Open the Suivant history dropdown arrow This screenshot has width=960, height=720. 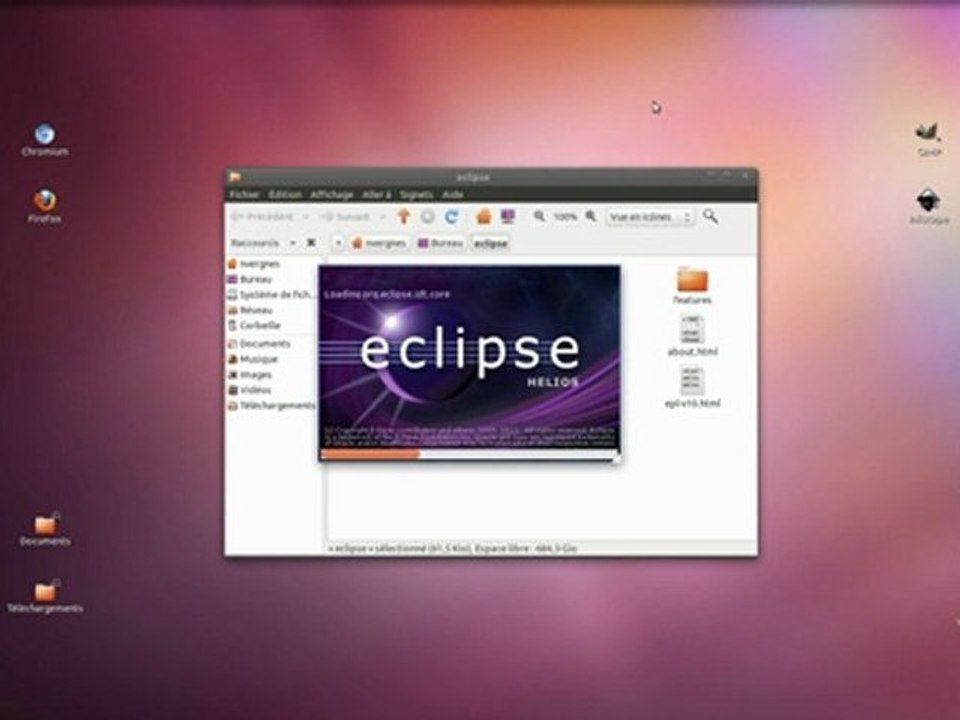[x=383, y=217]
